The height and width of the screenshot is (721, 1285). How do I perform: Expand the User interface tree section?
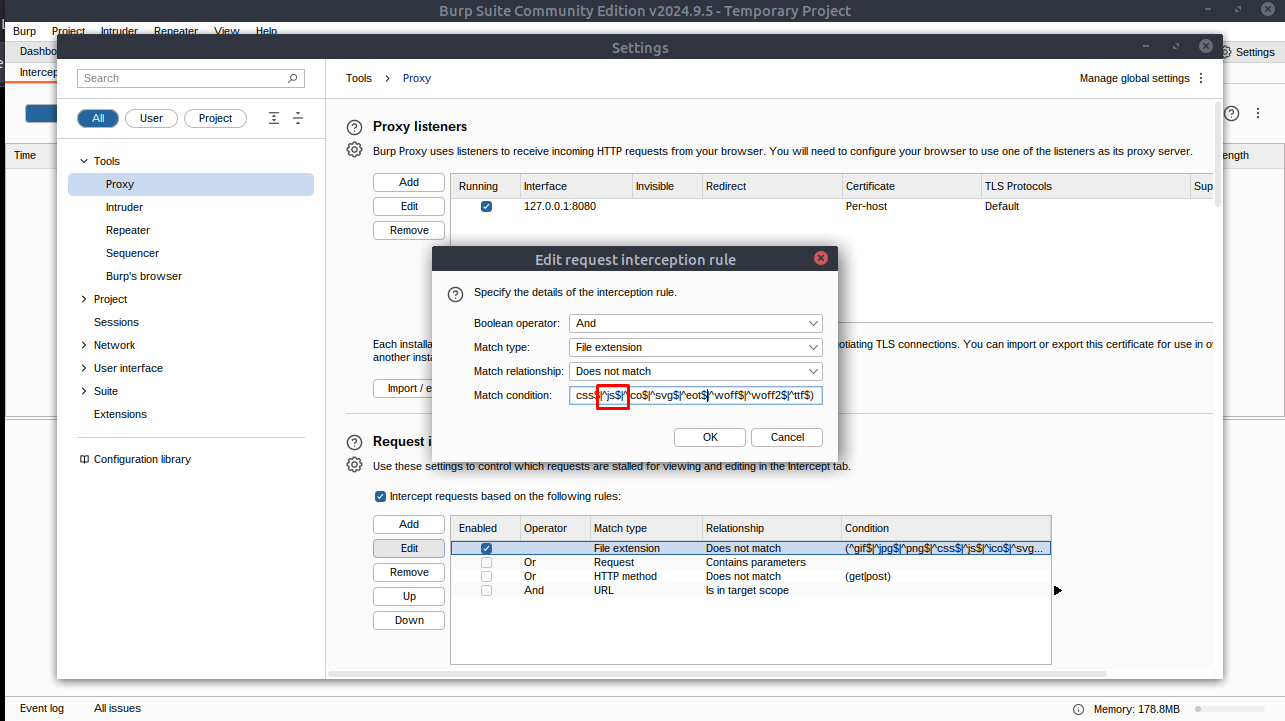tap(84, 368)
